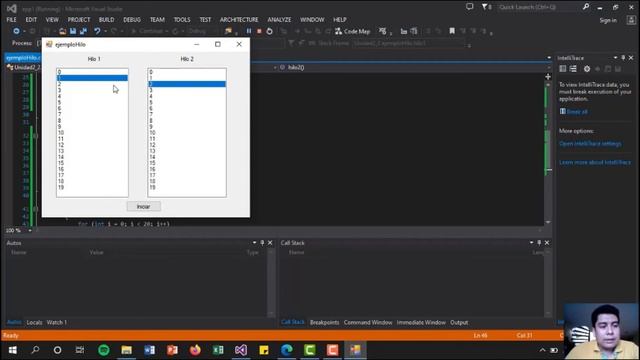640x360 pixels.
Task: Click the IntelliTrace settings gear icon
Action: tap(587, 69)
